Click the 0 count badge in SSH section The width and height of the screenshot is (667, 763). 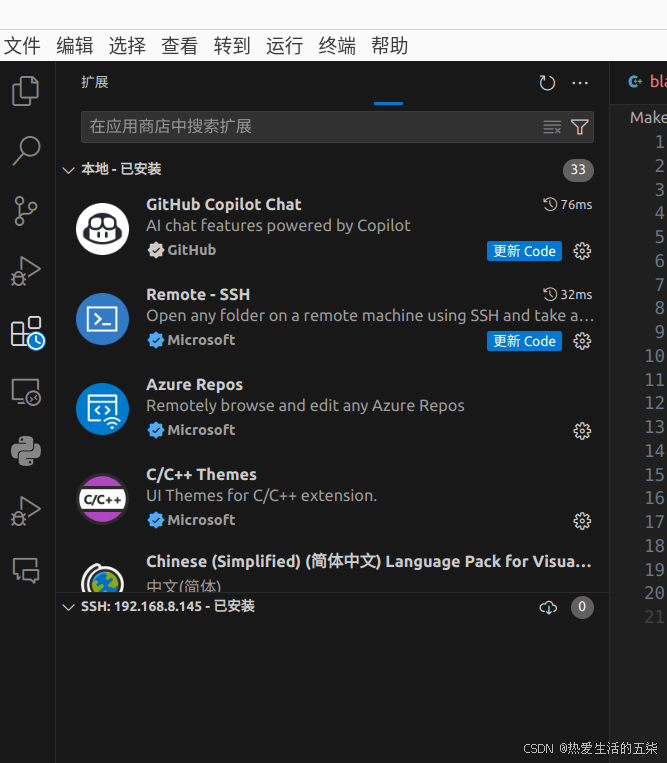[x=582, y=607]
